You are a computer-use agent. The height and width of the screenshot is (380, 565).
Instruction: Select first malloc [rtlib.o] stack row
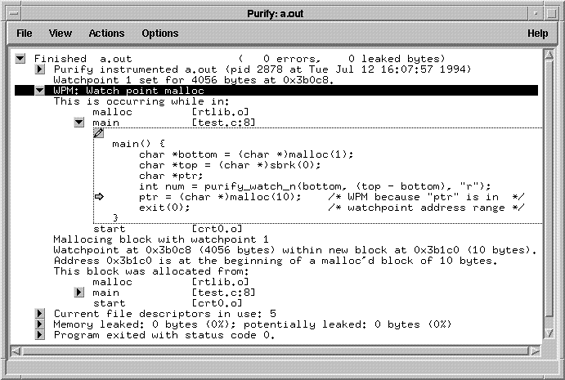[x=170, y=112]
